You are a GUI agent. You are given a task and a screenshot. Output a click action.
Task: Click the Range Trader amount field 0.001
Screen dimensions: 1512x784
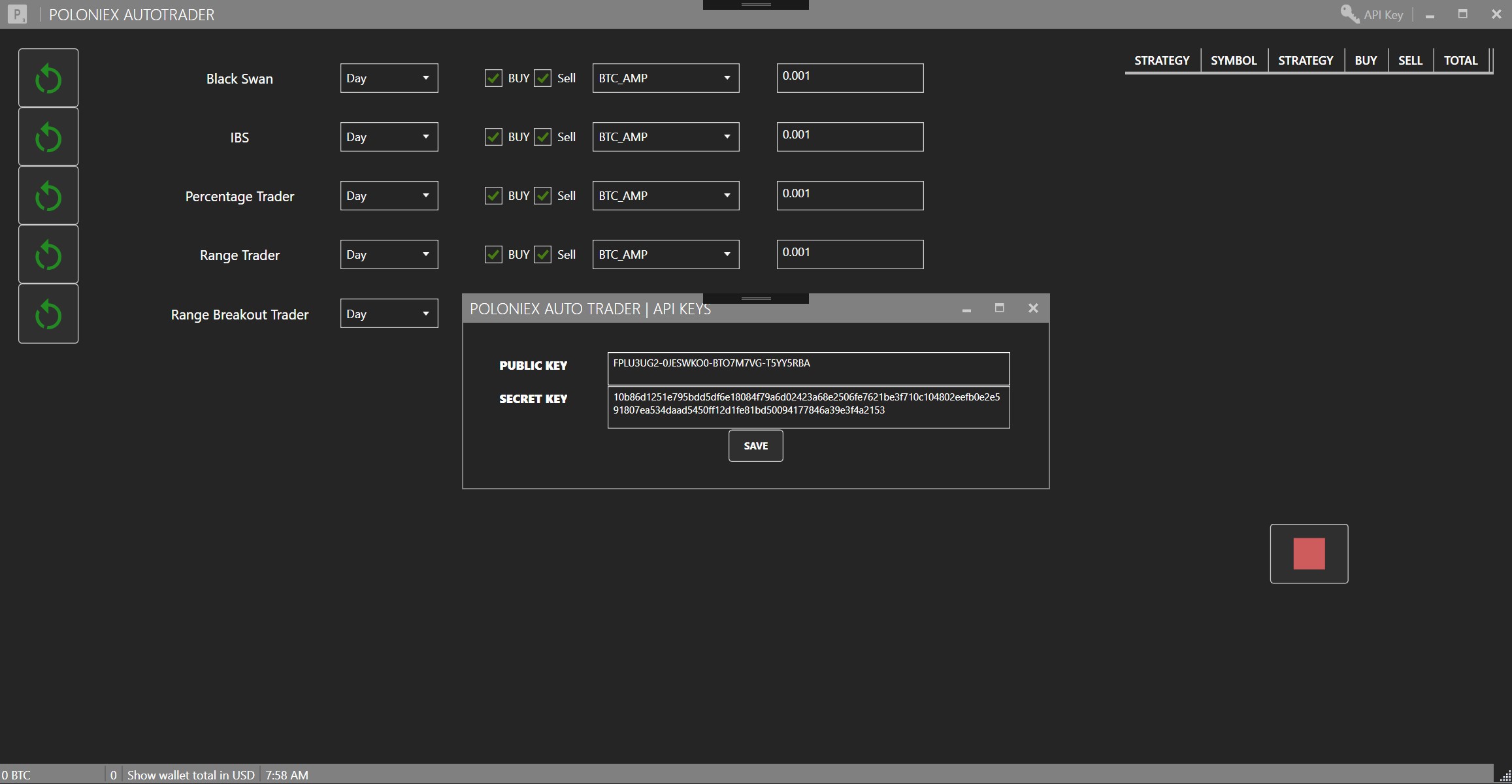pyautogui.click(x=850, y=254)
